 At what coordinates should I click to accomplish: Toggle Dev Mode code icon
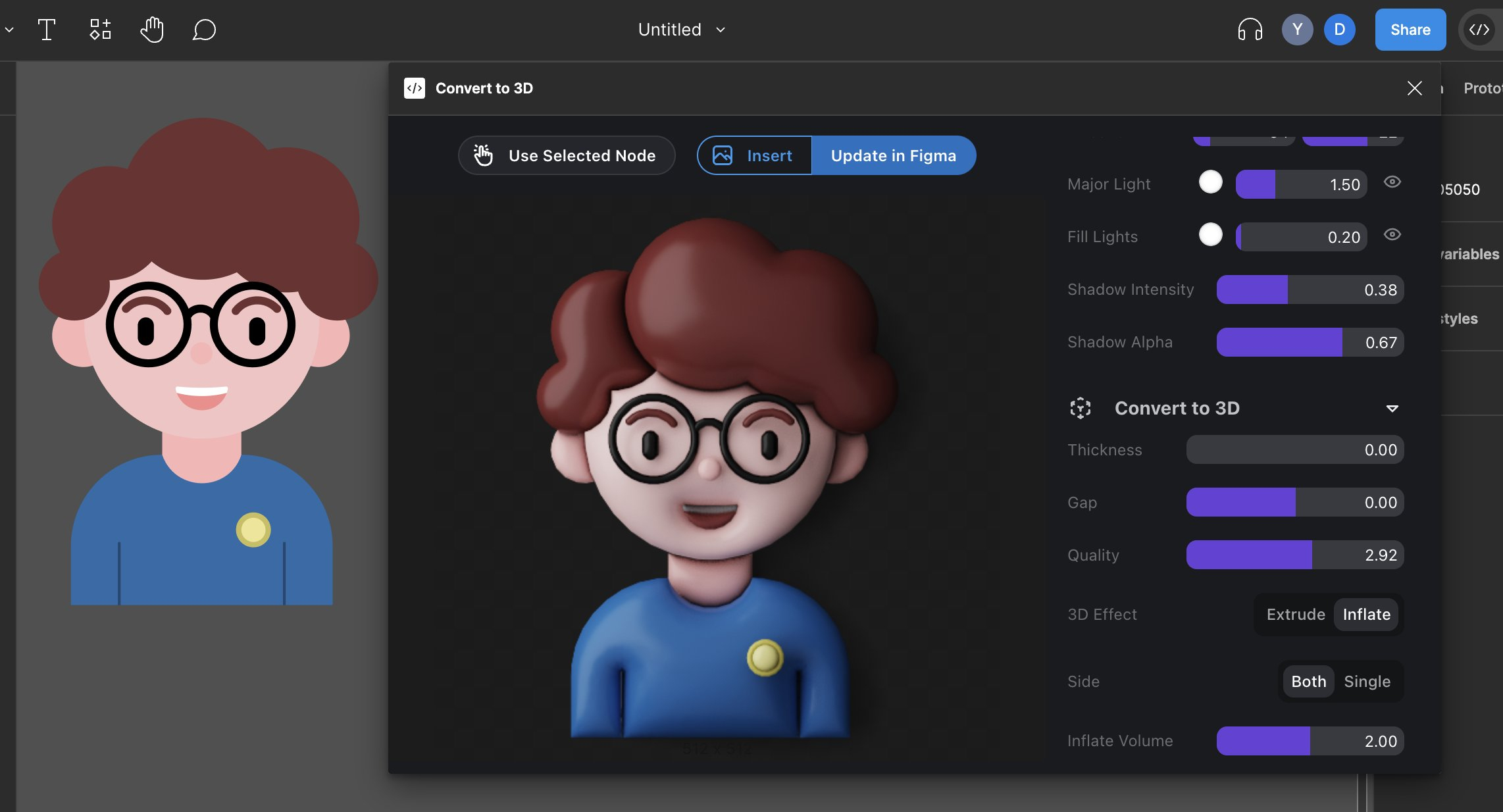coord(1479,30)
